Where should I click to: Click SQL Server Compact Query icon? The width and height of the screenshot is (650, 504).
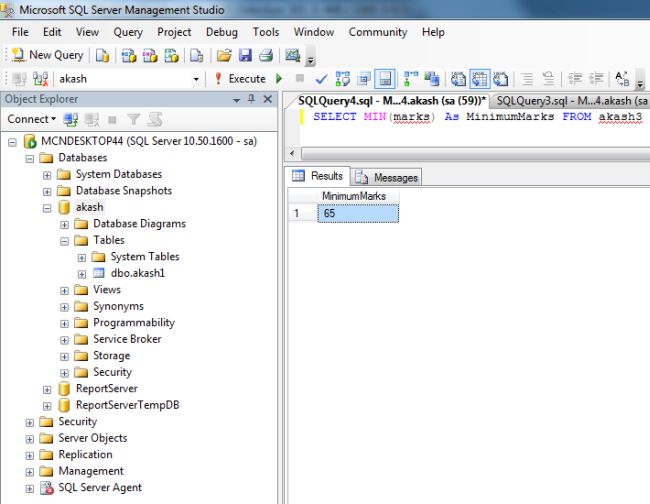[196, 55]
